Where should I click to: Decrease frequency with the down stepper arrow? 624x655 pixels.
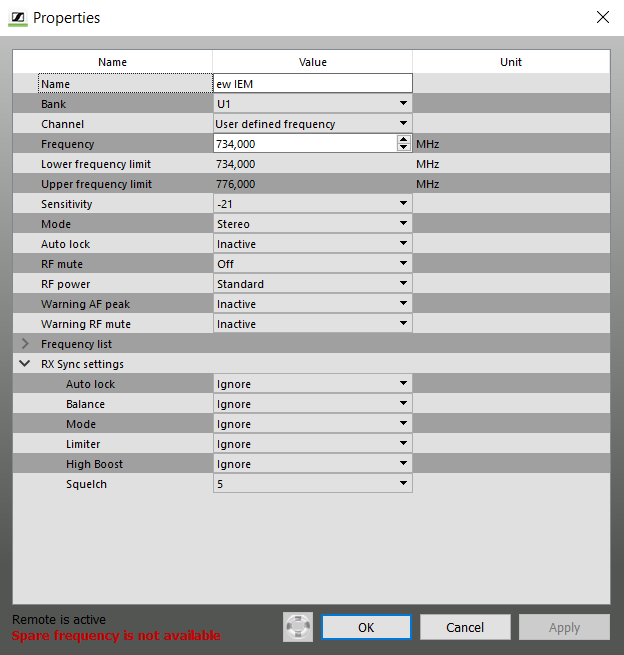point(403,147)
